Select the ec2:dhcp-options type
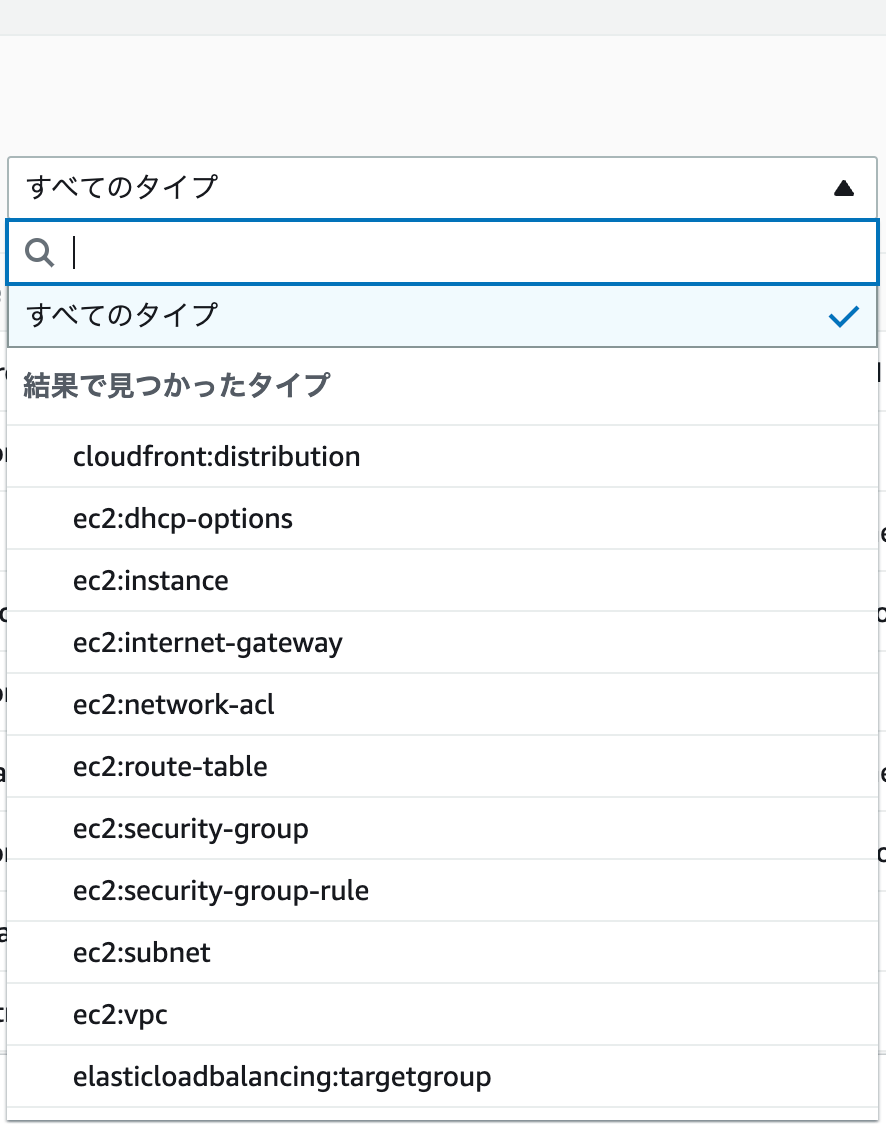886x1126 pixels. coord(442,518)
